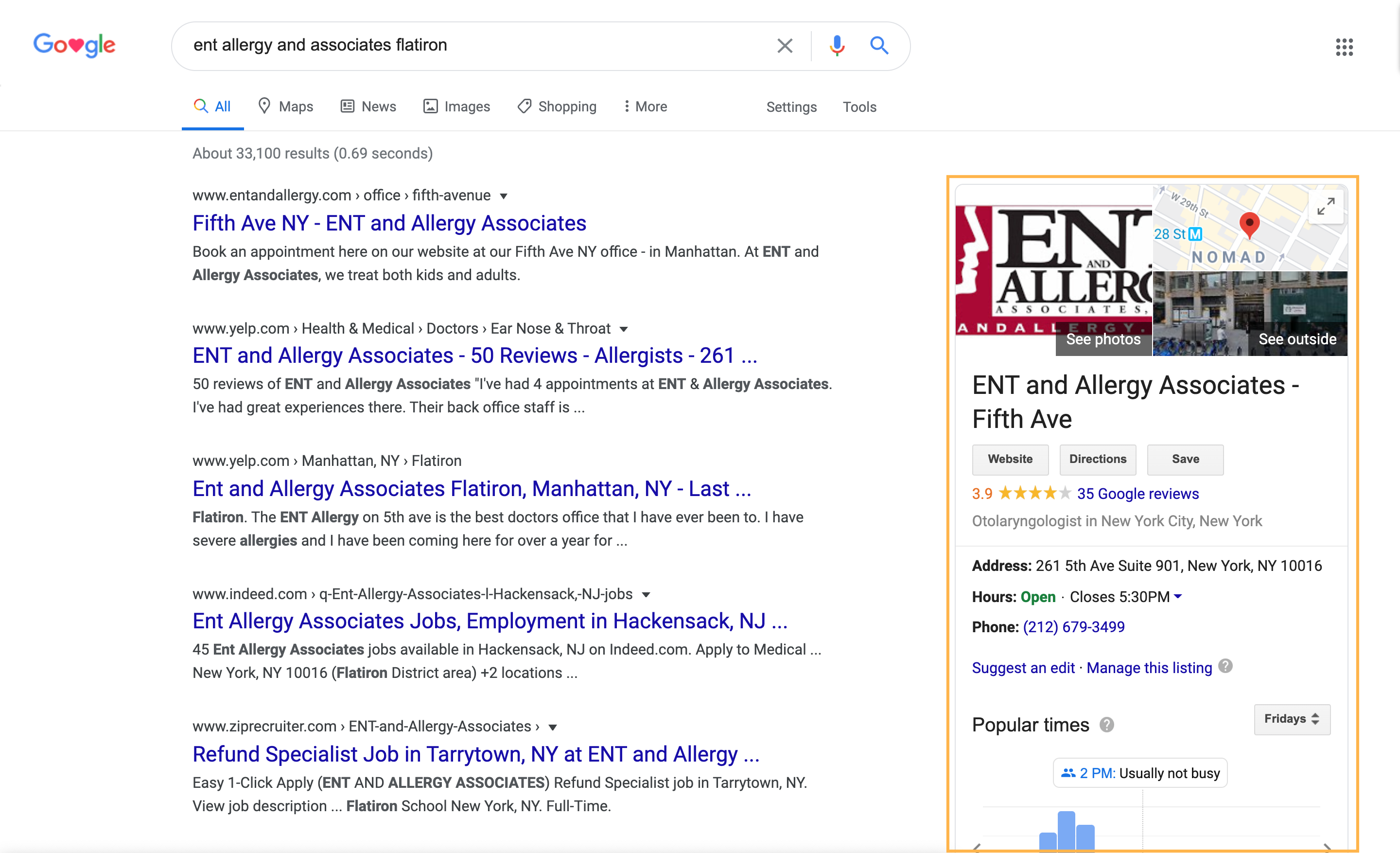Open Refund Specialist Job in Tarrytown result
The height and width of the screenshot is (853, 1400).
476,754
